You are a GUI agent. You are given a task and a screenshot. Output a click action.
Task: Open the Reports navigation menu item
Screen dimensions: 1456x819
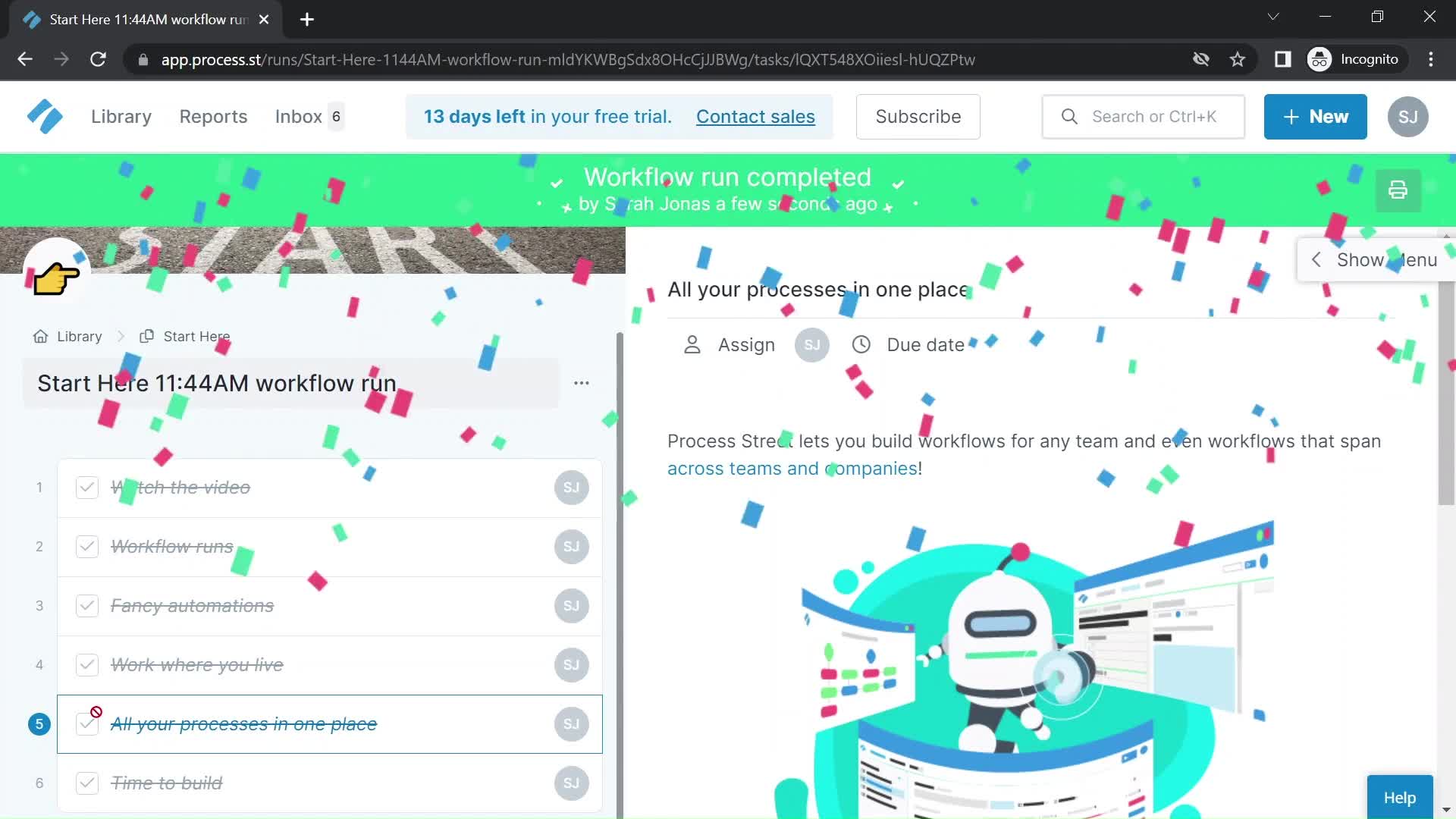(213, 116)
